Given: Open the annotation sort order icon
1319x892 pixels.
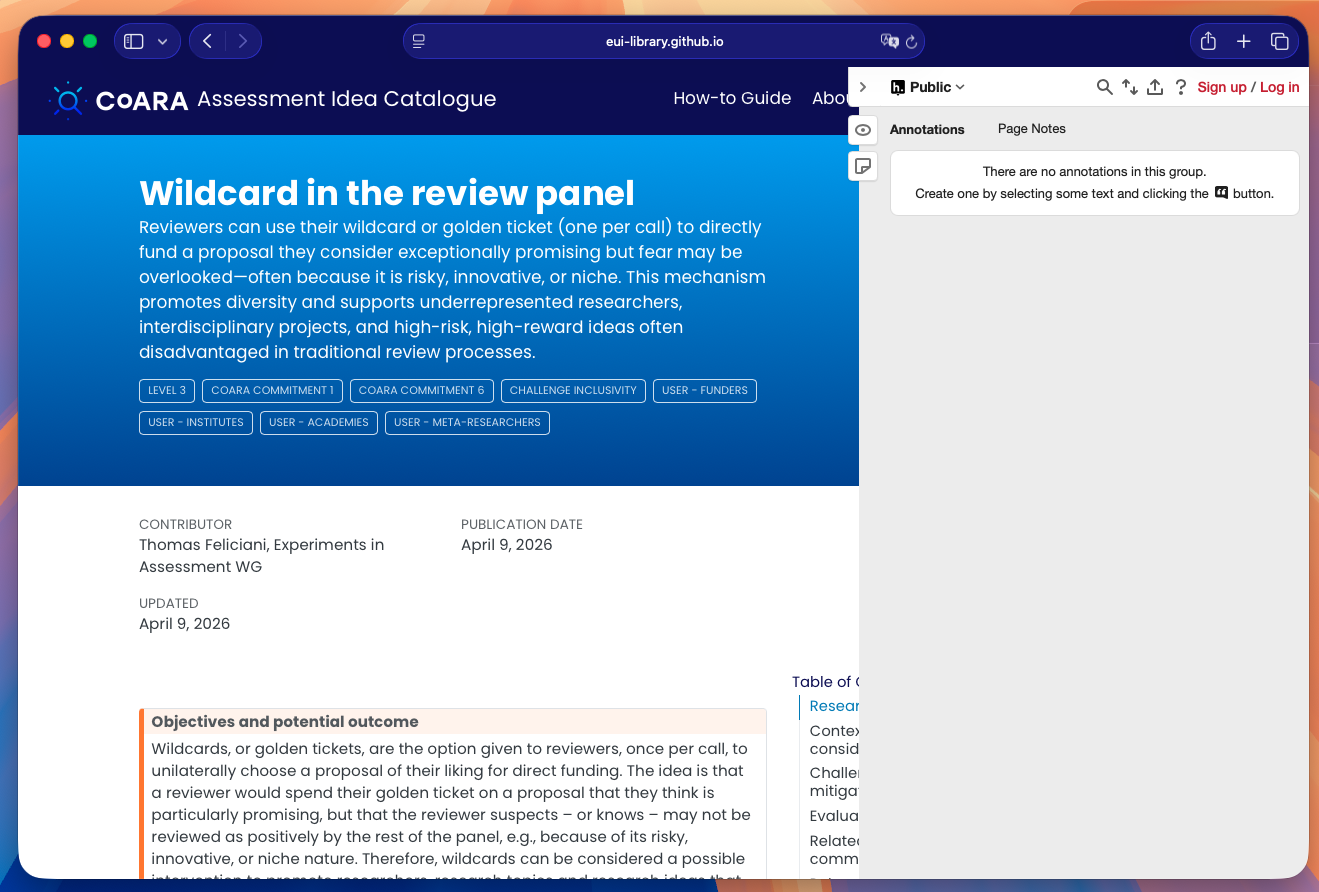Looking at the screenshot, I should 1130,87.
